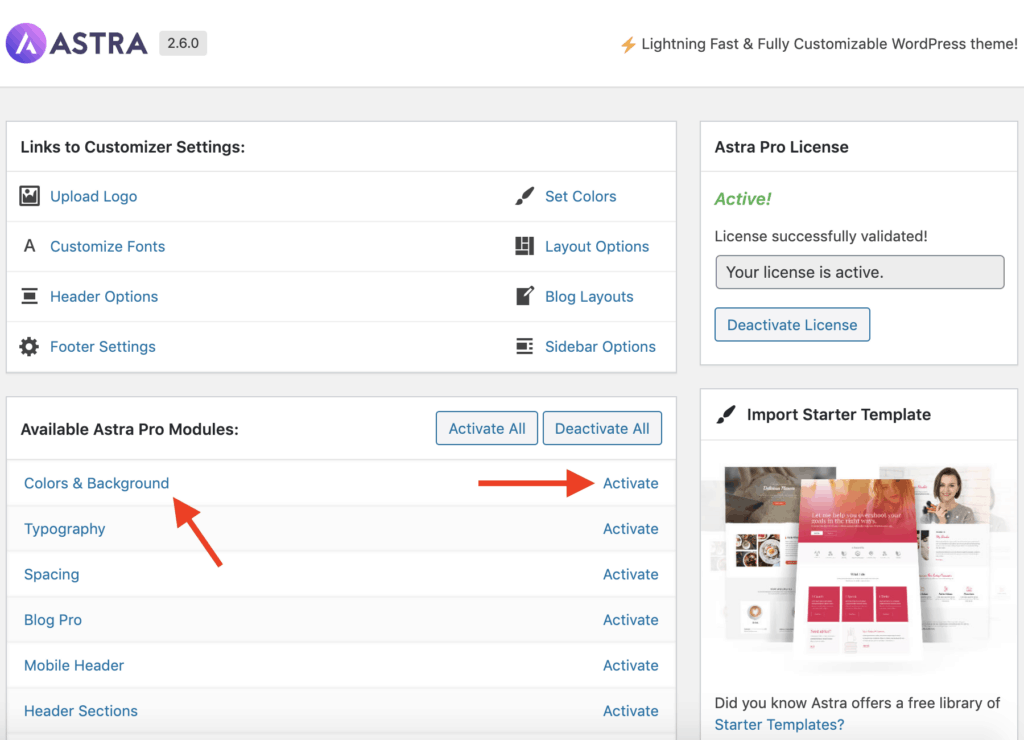
Task: Open the Layout Options link
Action: (597, 247)
